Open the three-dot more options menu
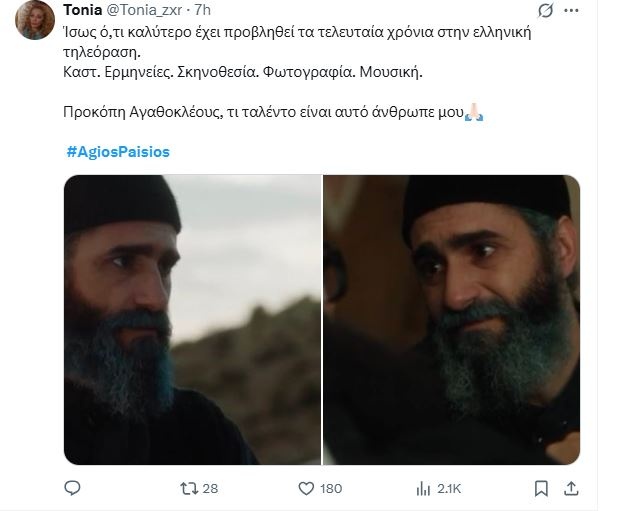Viewport: 625px width, 511px height. [571, 11]
